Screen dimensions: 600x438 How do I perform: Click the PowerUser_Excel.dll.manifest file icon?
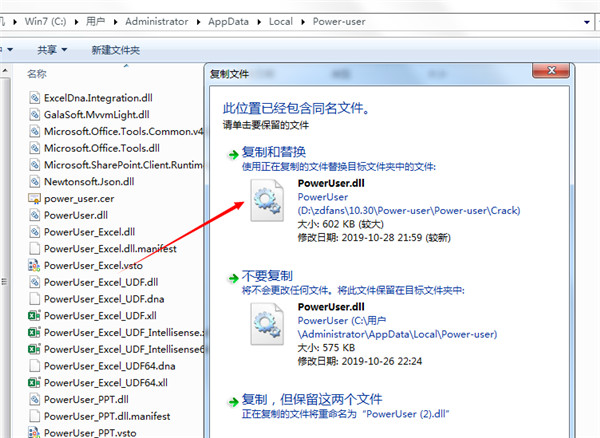[x=34, y=249]
